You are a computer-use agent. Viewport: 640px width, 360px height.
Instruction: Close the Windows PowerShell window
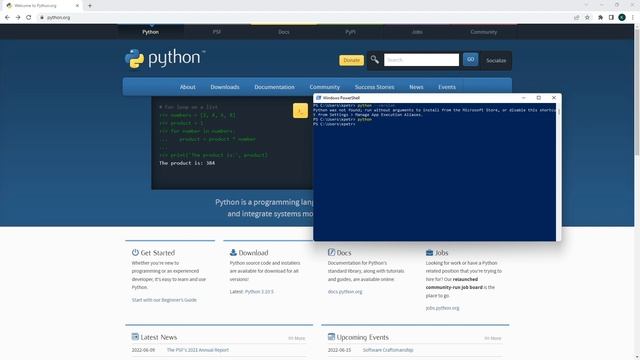pyautogui.click(x=554, y=98)
